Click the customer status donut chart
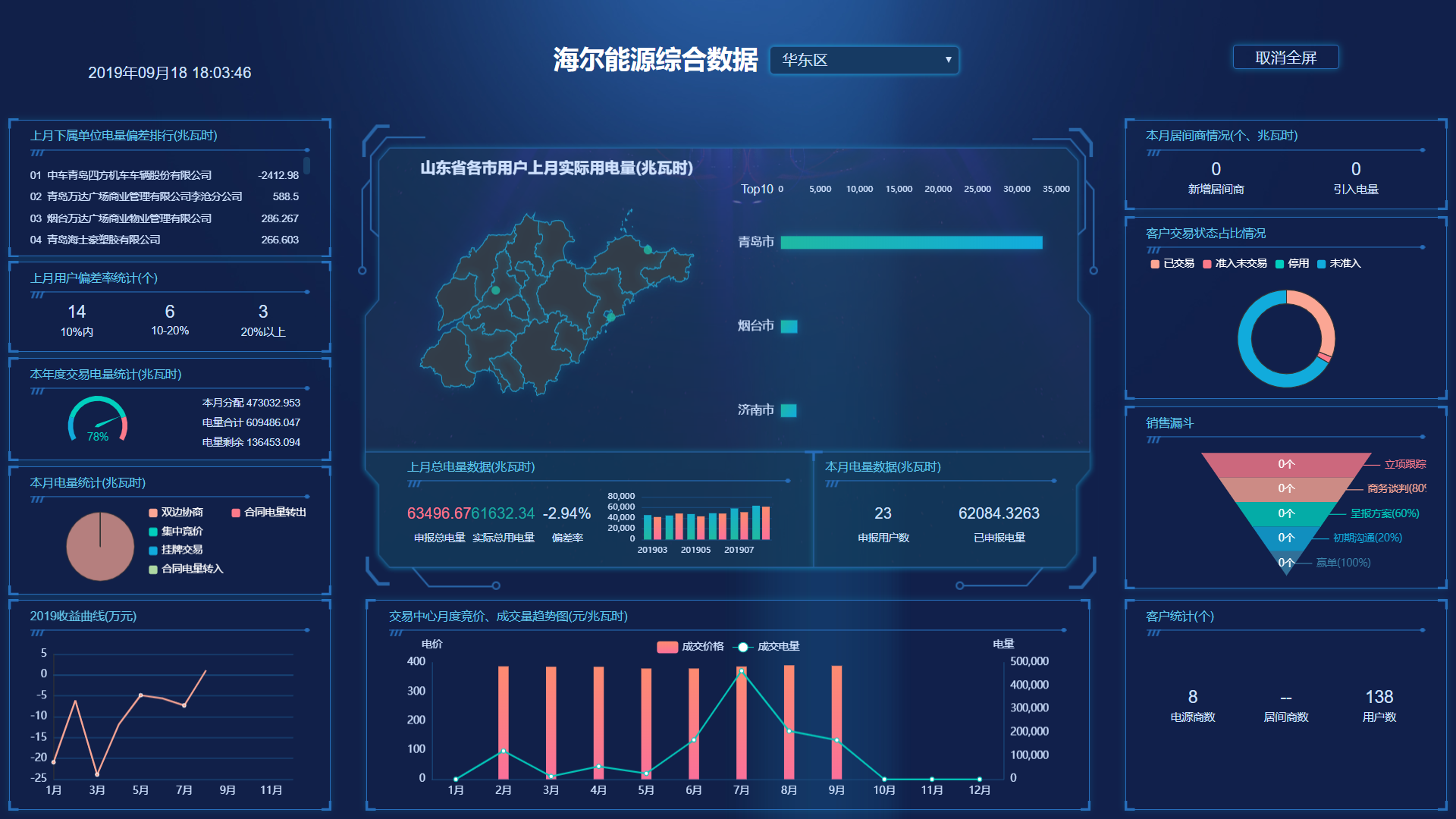This screenshot has height=819, width=1456. (1286, 338)
